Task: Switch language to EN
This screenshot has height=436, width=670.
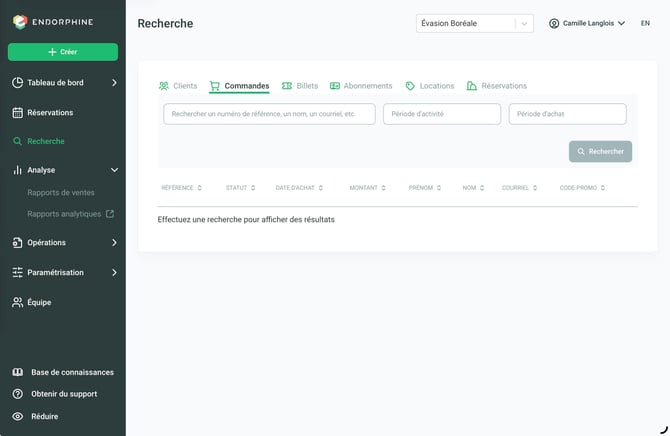Action: point(645,24)
